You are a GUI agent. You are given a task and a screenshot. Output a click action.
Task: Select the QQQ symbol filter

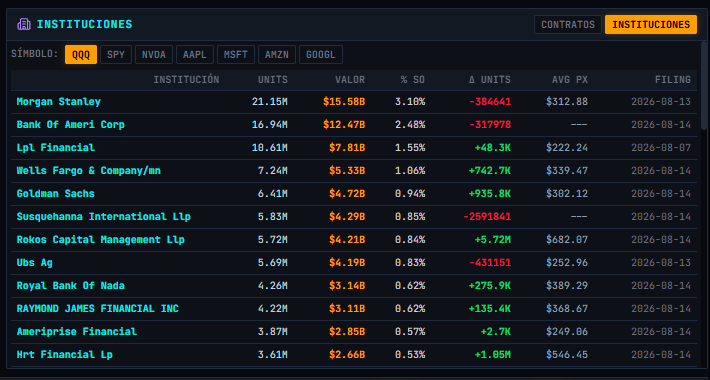[x=81, y=55]
